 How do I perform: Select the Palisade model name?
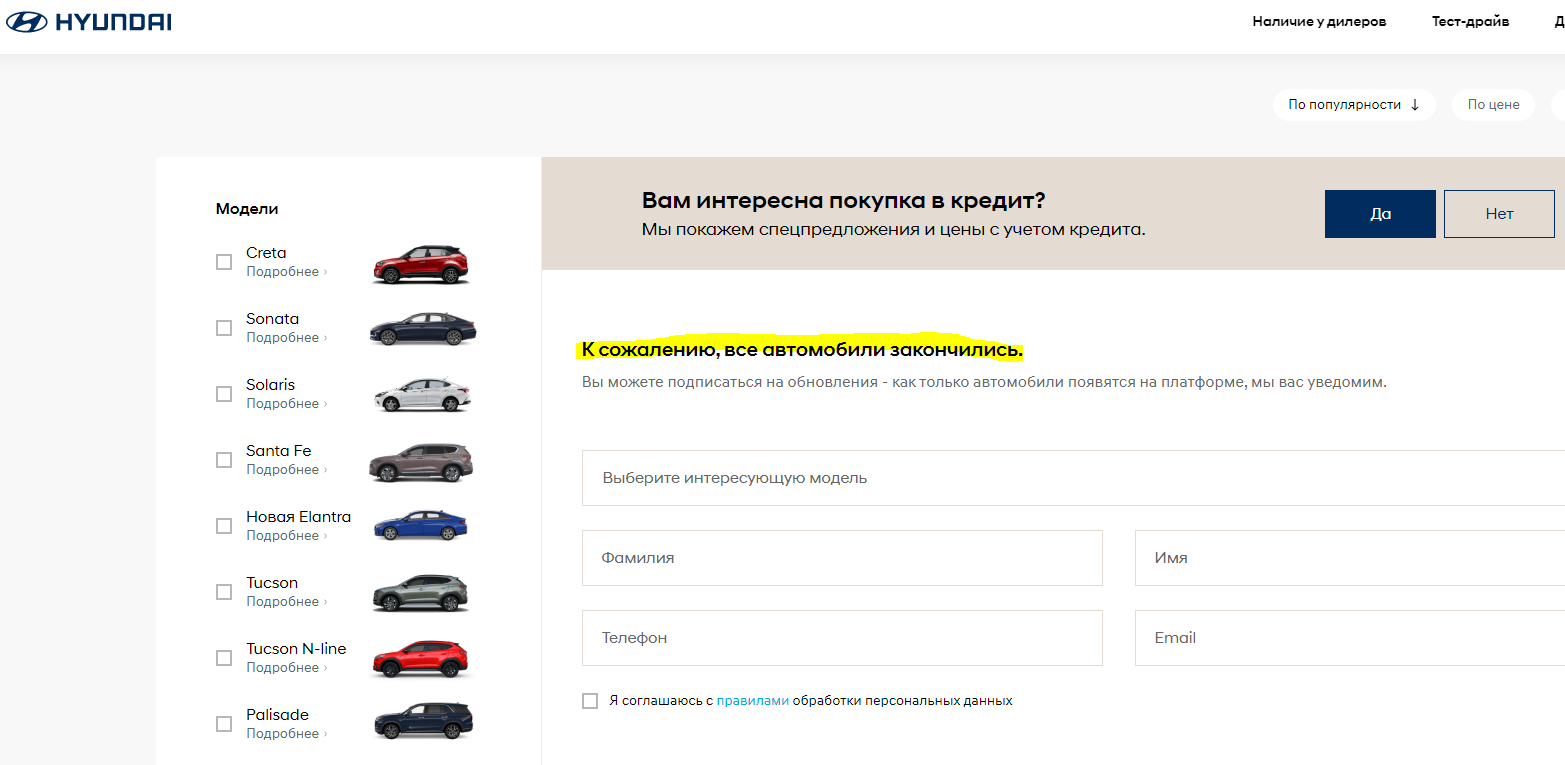click(277, 715)
